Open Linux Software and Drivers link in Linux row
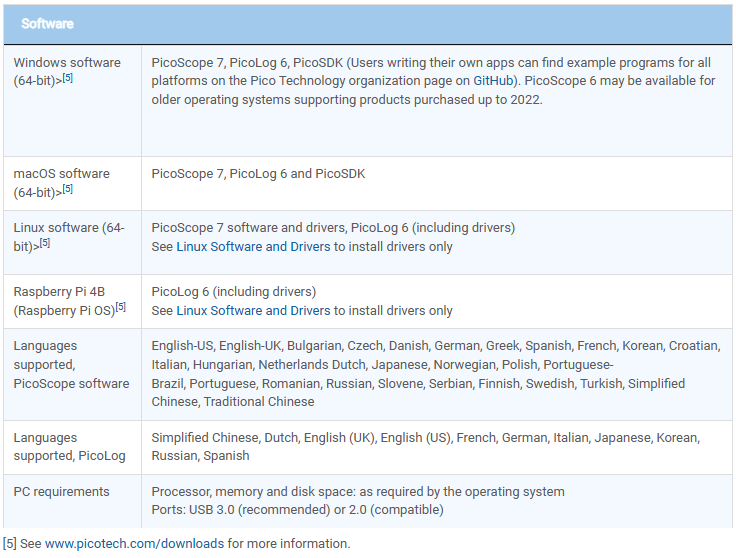Image resolution: width=736 pixels, height=558 pixels. point(253,246)
